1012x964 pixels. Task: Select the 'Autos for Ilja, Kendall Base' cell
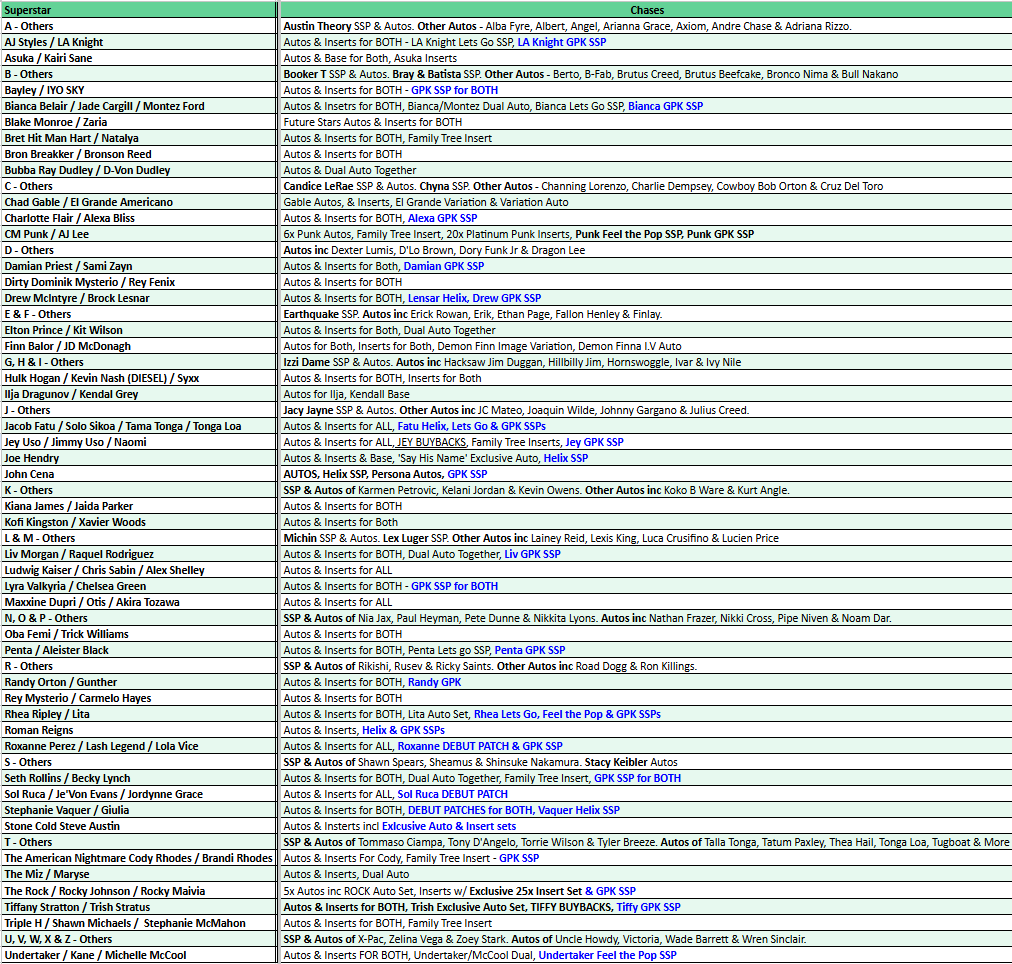[x=647, y=394]
